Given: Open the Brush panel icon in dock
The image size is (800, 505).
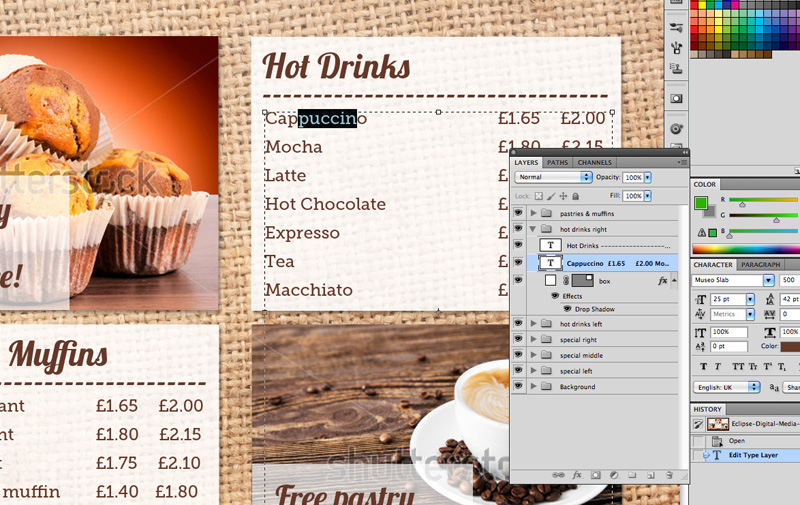Looking at the screenshot, I should pyautogui.click(x=676, y=28).
